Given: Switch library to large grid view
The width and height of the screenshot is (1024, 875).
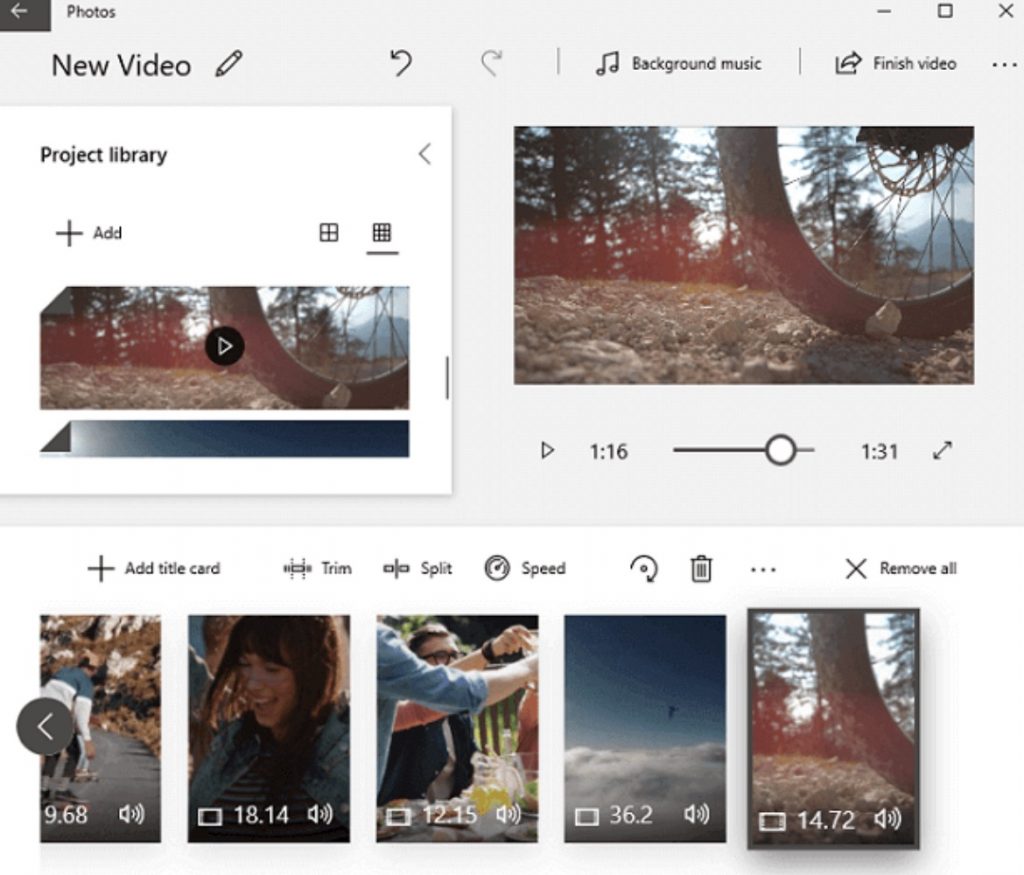Looking at the screenshot, I should (328, 233).
